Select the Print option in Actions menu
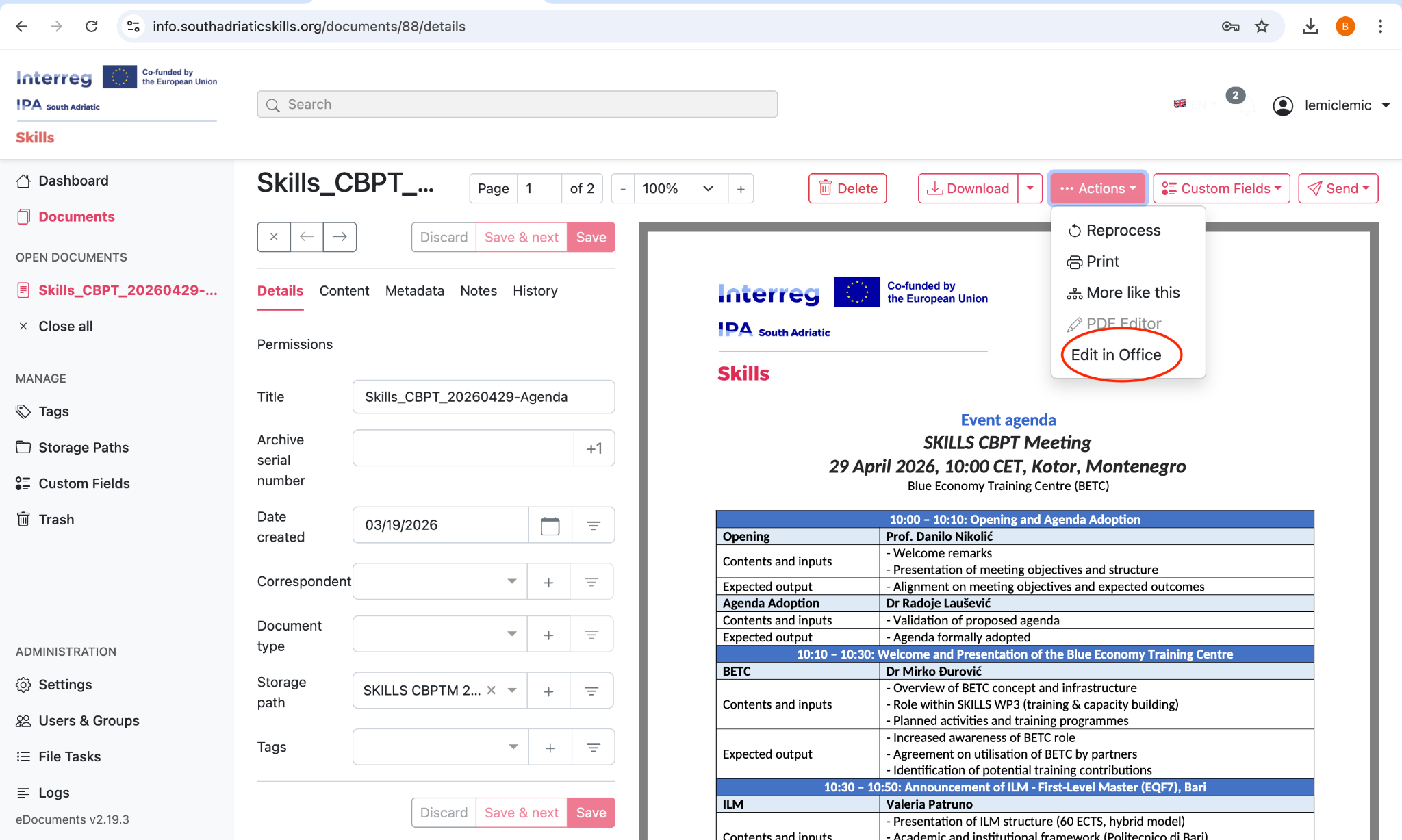Screen dimensions: 1402x840 coord(1102,261)
